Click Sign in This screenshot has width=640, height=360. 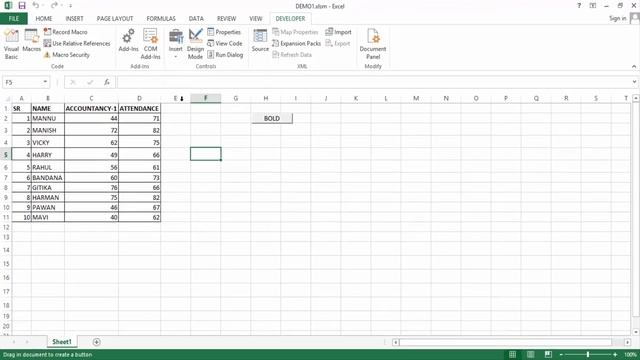[618, 18]
